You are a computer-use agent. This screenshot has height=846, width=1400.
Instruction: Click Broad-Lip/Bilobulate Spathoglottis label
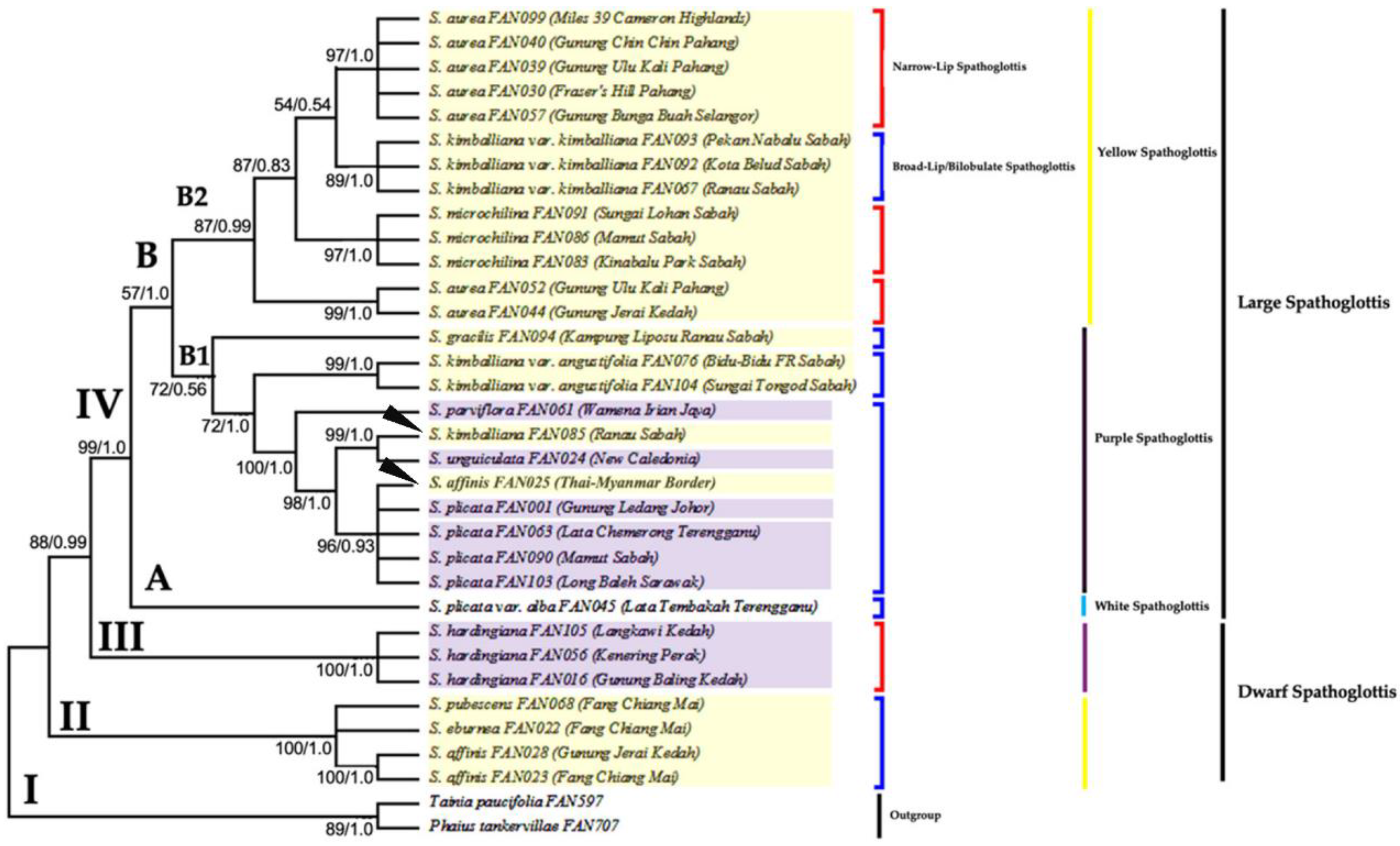point(983,167)
